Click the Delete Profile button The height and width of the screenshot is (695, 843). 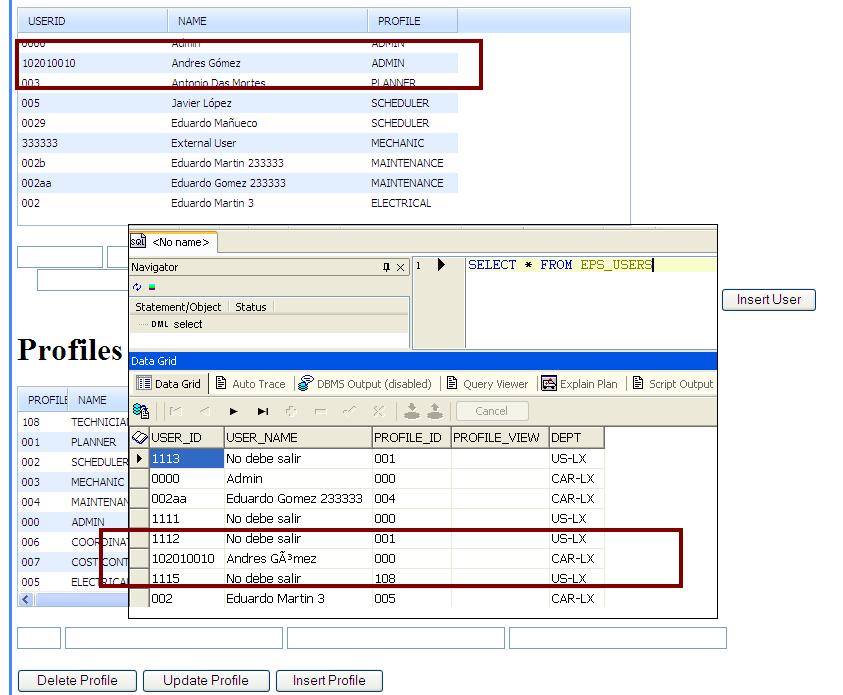tap(77, 680)
